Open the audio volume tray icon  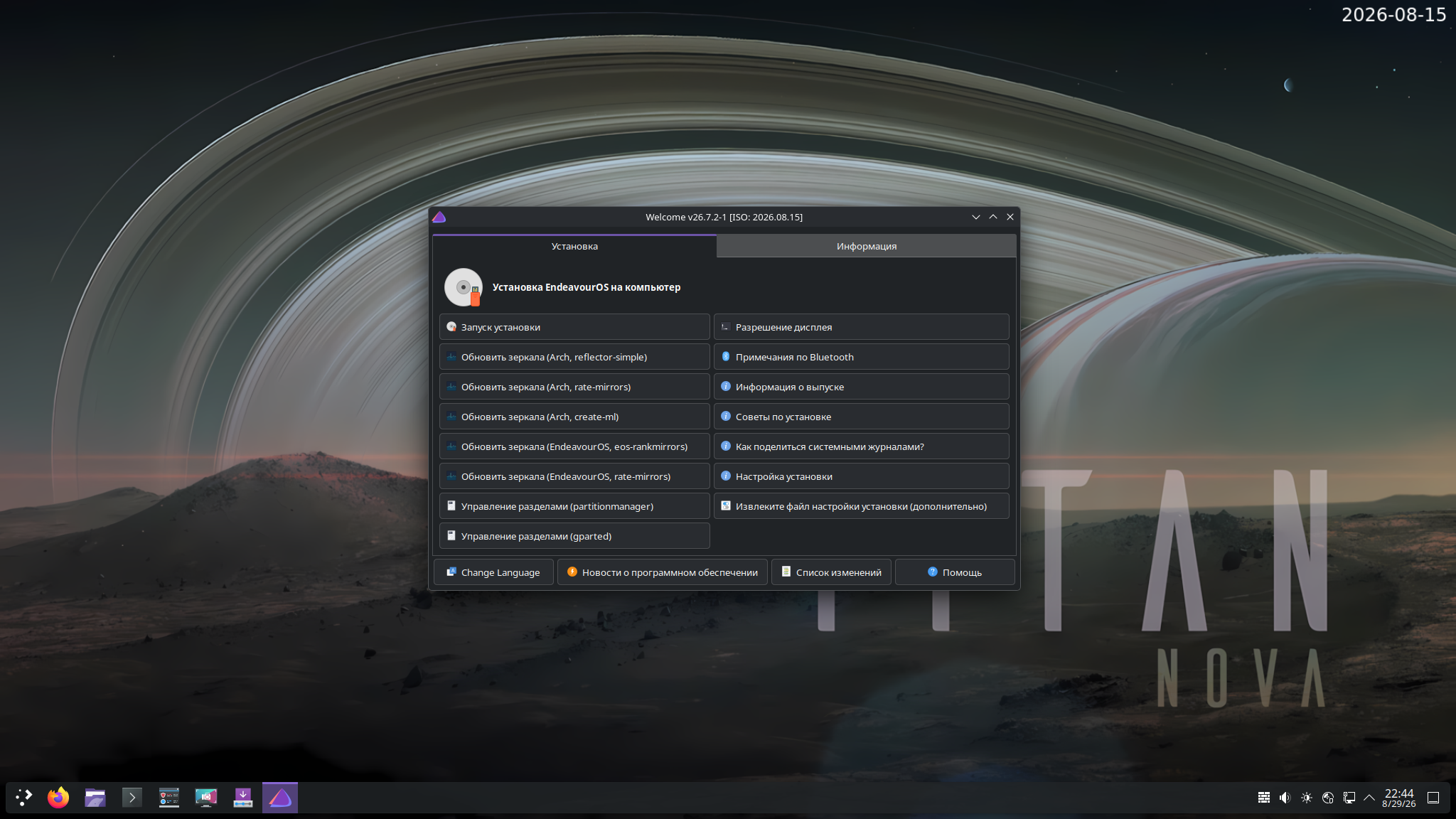click(1285, 798)
